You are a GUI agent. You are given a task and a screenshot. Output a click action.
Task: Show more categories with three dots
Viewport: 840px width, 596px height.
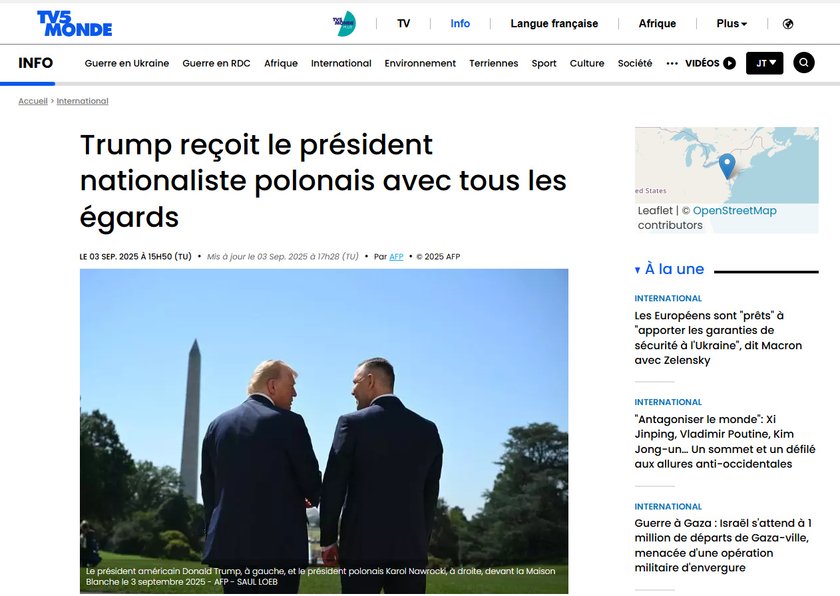[x=672, y=63]
